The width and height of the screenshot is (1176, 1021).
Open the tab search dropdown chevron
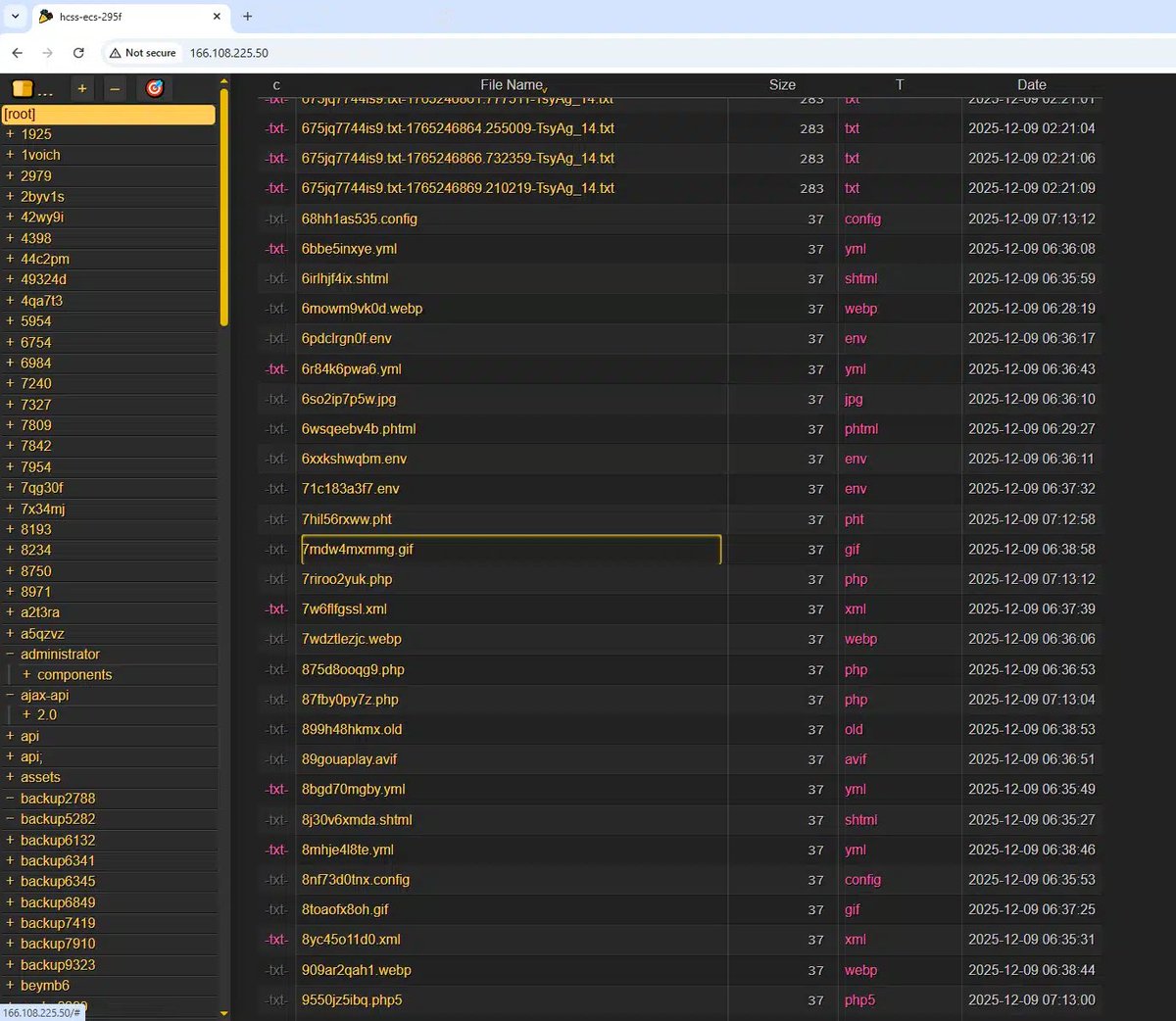(x=16, y=16)
